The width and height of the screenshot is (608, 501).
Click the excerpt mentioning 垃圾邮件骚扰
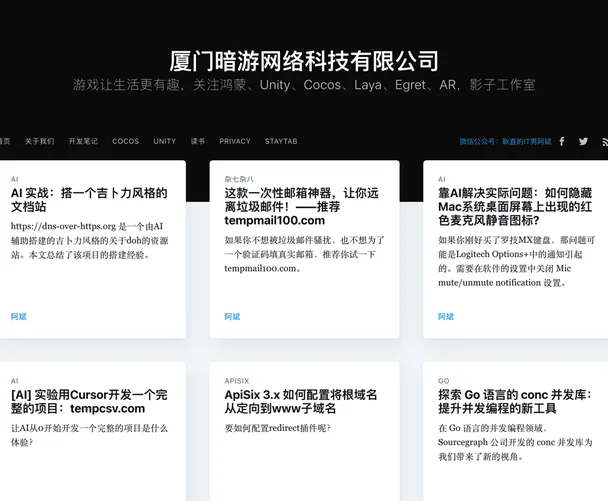tap(304, 254)
